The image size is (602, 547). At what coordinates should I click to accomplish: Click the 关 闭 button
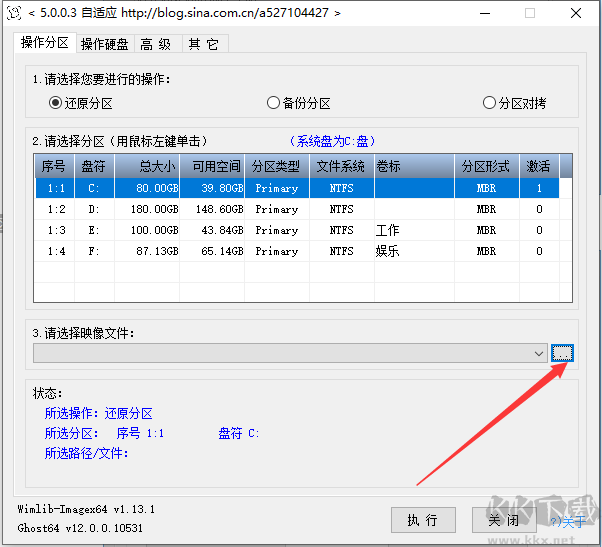pyautogui.click(x=504, y=520)
